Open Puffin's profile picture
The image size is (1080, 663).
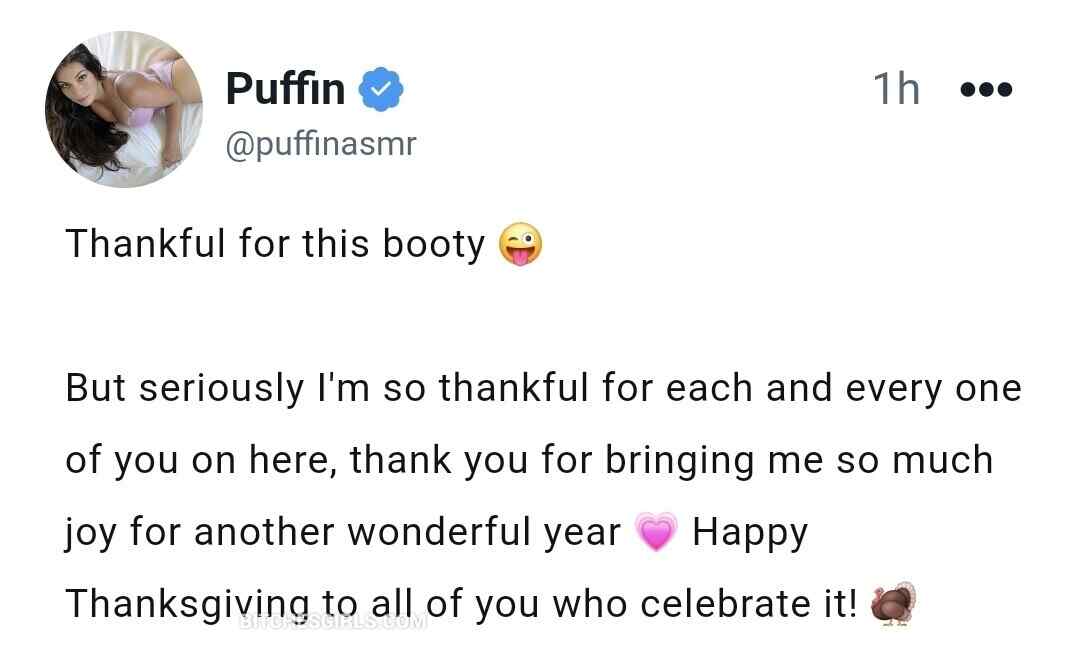[x=124, y=108]
